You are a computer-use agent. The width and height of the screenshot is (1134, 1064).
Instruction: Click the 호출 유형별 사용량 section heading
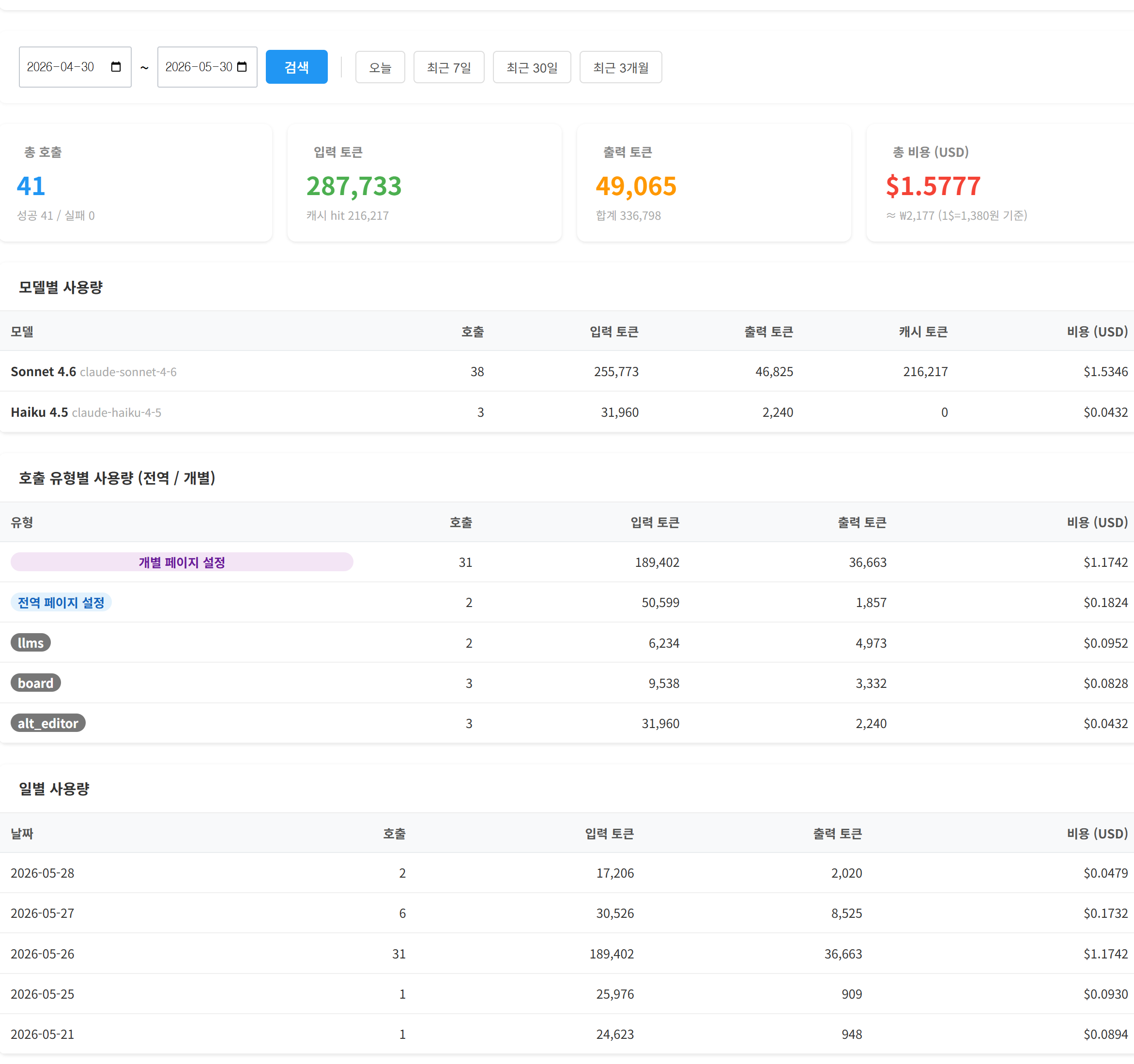point(117,478)
